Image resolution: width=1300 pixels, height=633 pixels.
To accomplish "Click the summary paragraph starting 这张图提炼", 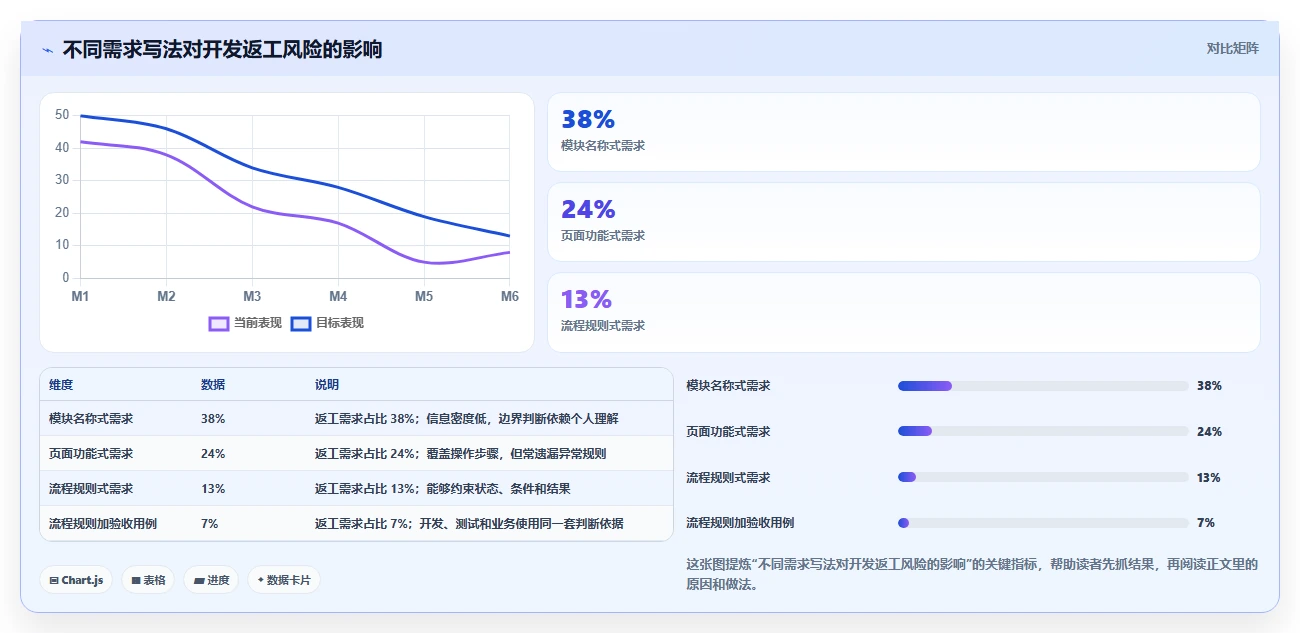I will point(972,574).
